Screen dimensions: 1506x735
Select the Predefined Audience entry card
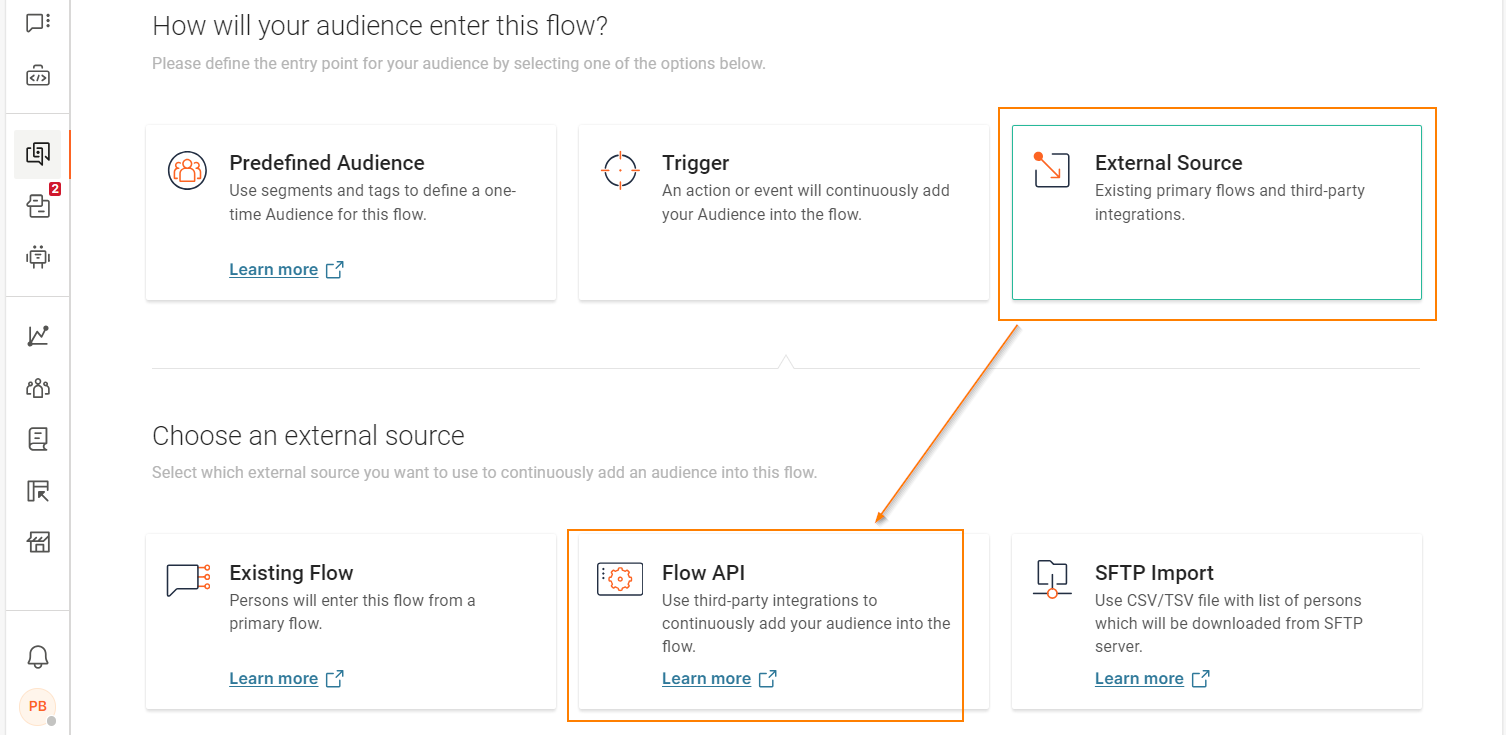[x=350, y=212]
